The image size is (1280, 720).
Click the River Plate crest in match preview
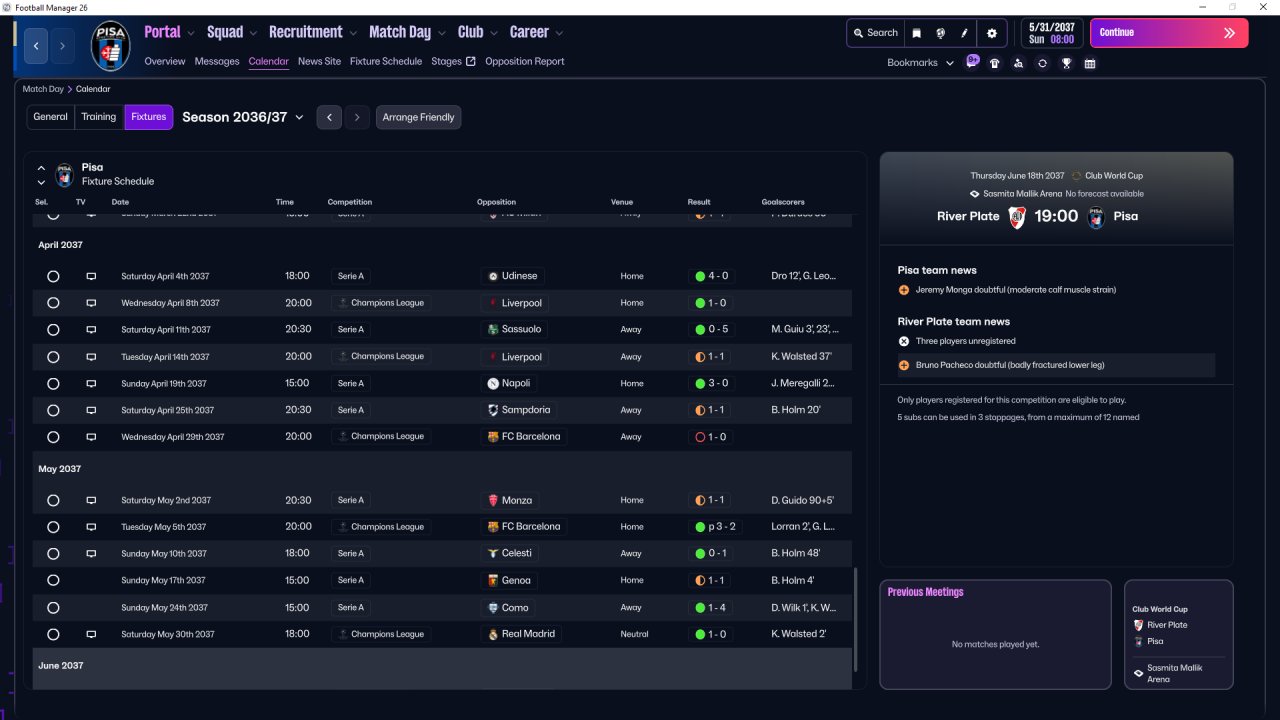coord(1017,217)
